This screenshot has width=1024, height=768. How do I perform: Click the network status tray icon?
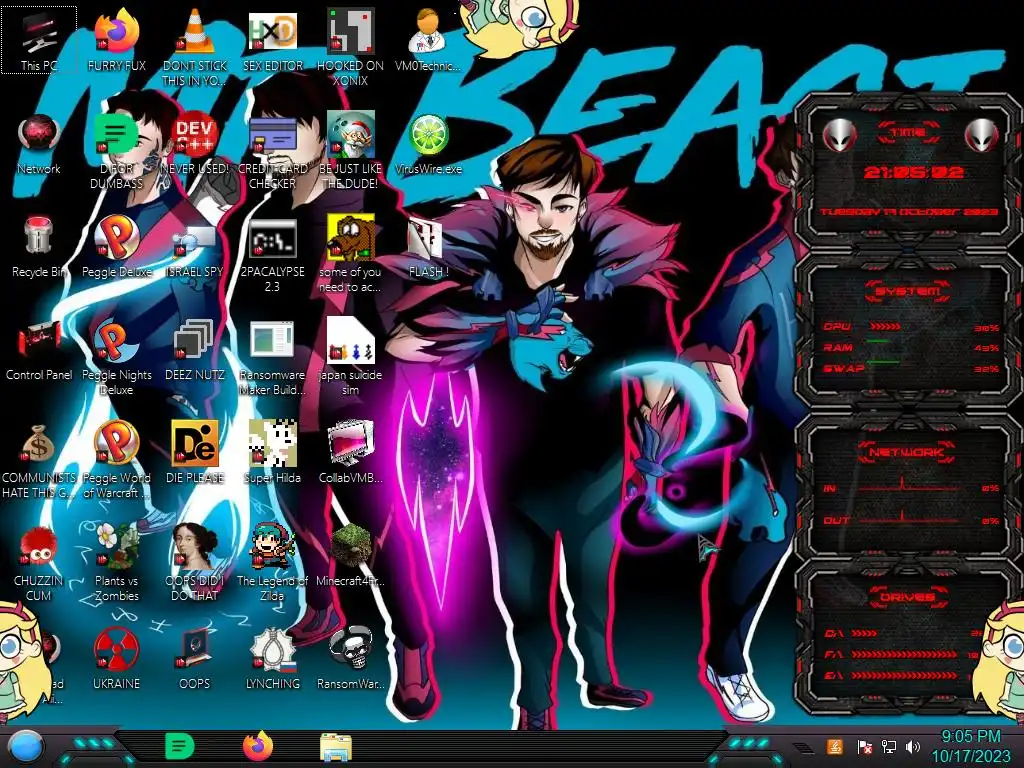tap(889, 746)
